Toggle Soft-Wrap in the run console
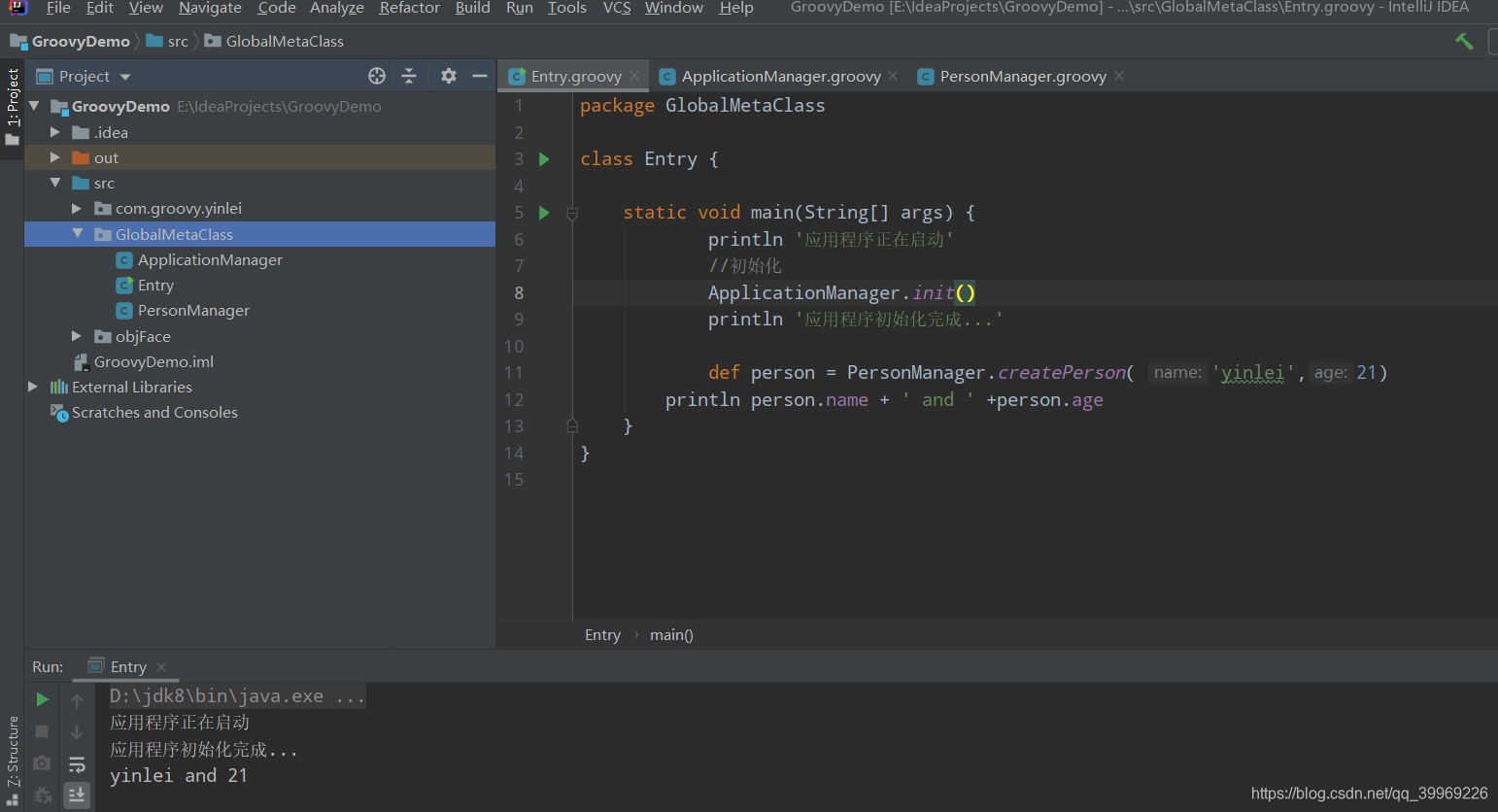Viewport: 1498px width, 812px height. pyautogui.click(x=77, y=763)
